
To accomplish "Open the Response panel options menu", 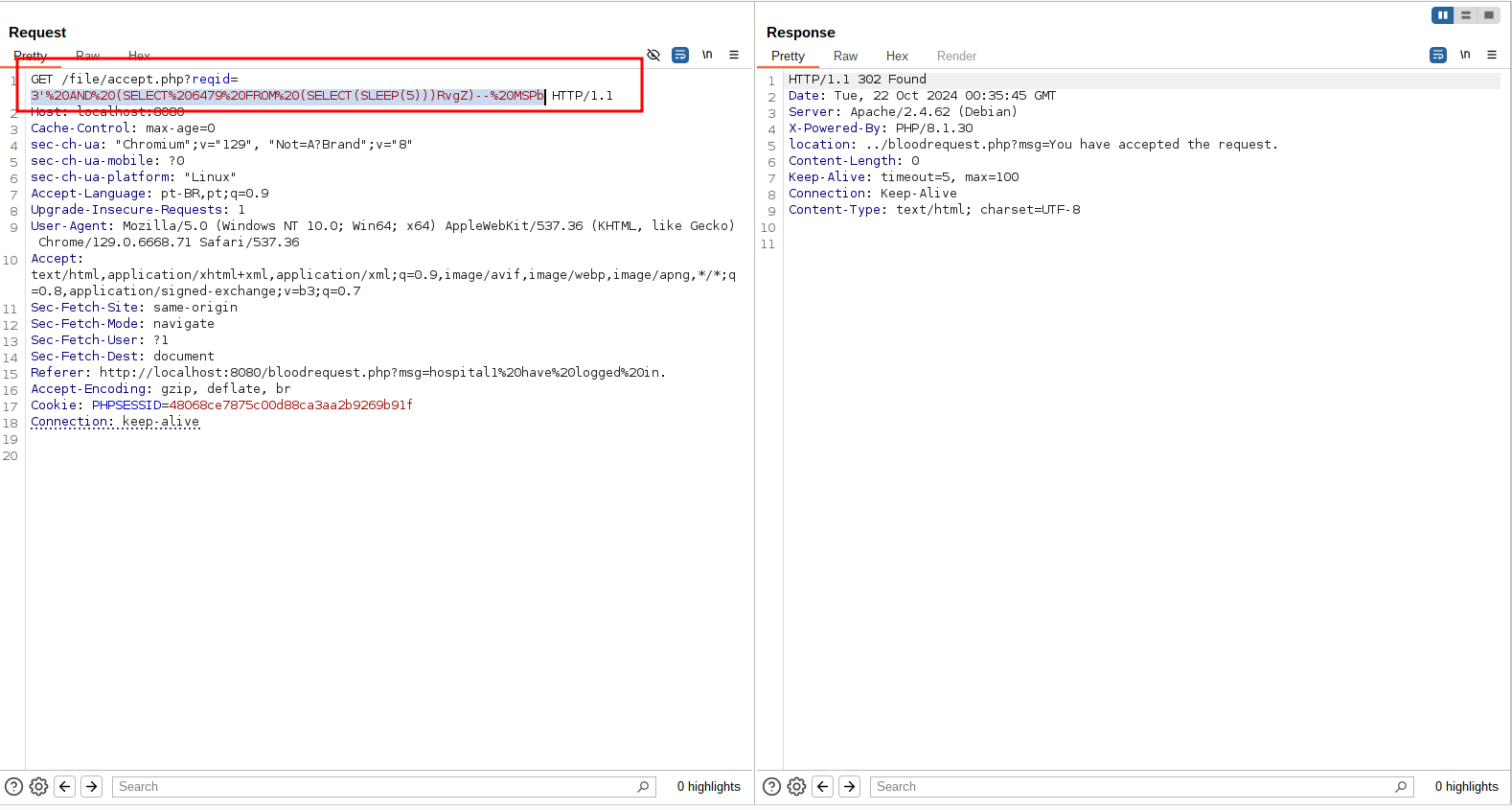I will pyautogui.click(x=1492, y=55).
